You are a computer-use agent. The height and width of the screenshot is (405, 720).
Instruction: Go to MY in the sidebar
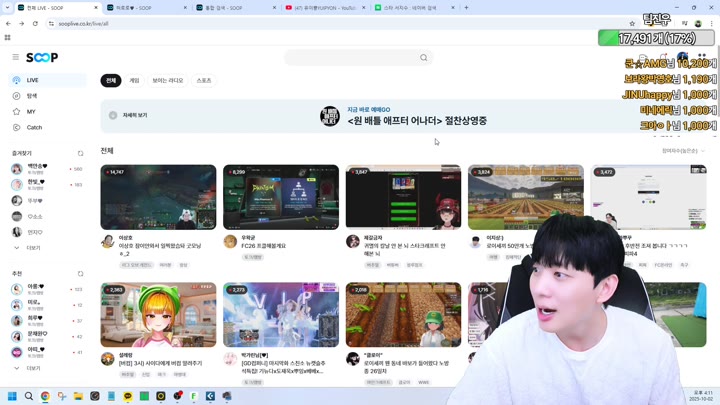(x=31, y=112)
